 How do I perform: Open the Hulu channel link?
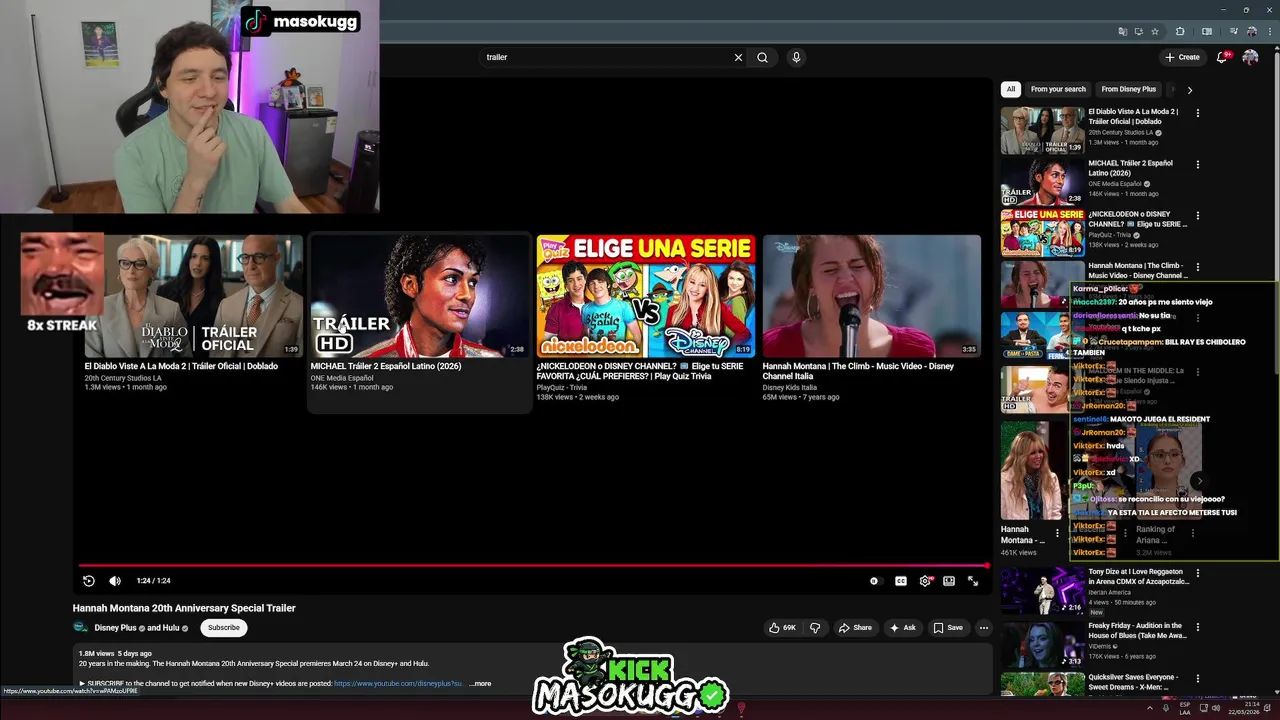[170, 628]
